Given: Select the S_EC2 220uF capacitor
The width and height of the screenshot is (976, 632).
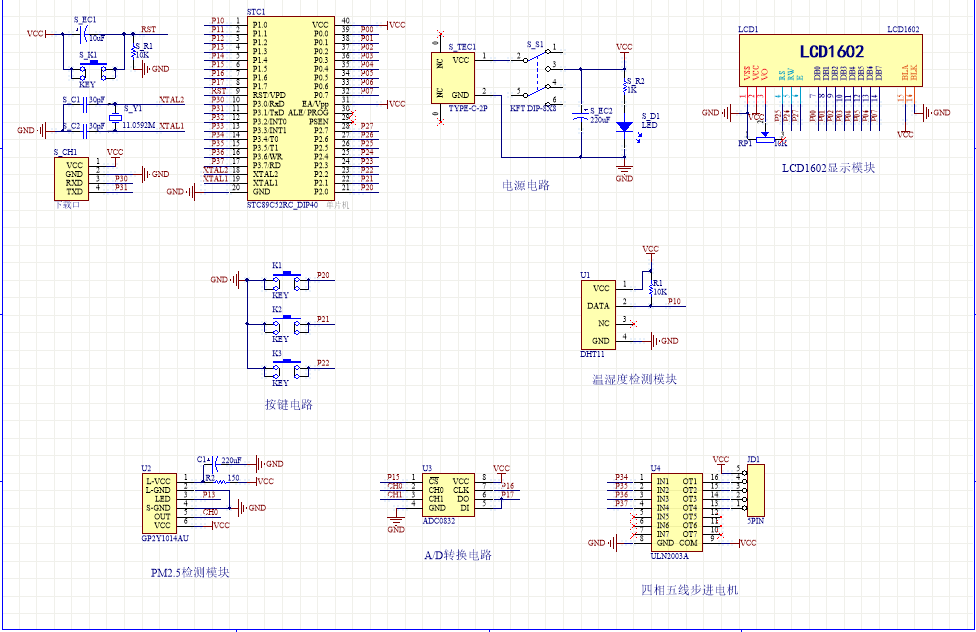Looking at the screenshot, I should click(581, 115).
